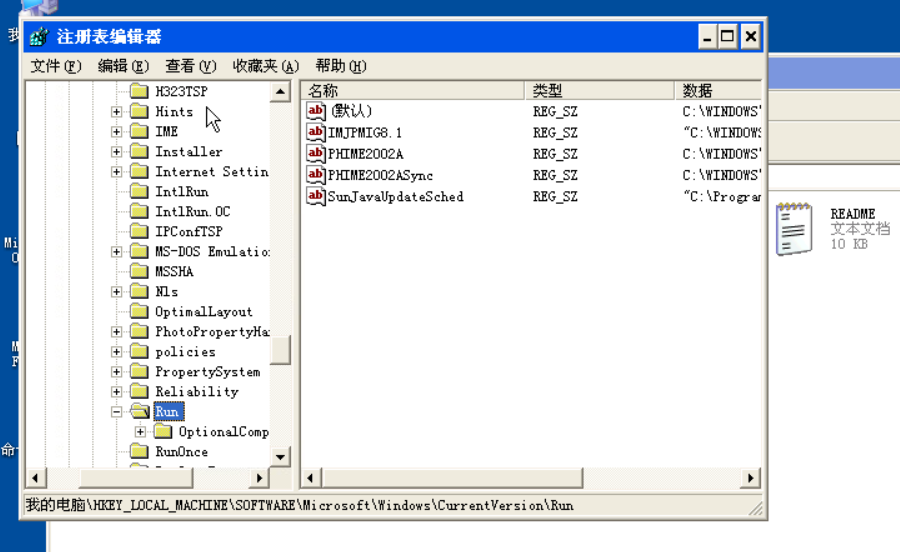Select the IMJPMIG8.1 value name
900x552 pixels.
[364, 133]
